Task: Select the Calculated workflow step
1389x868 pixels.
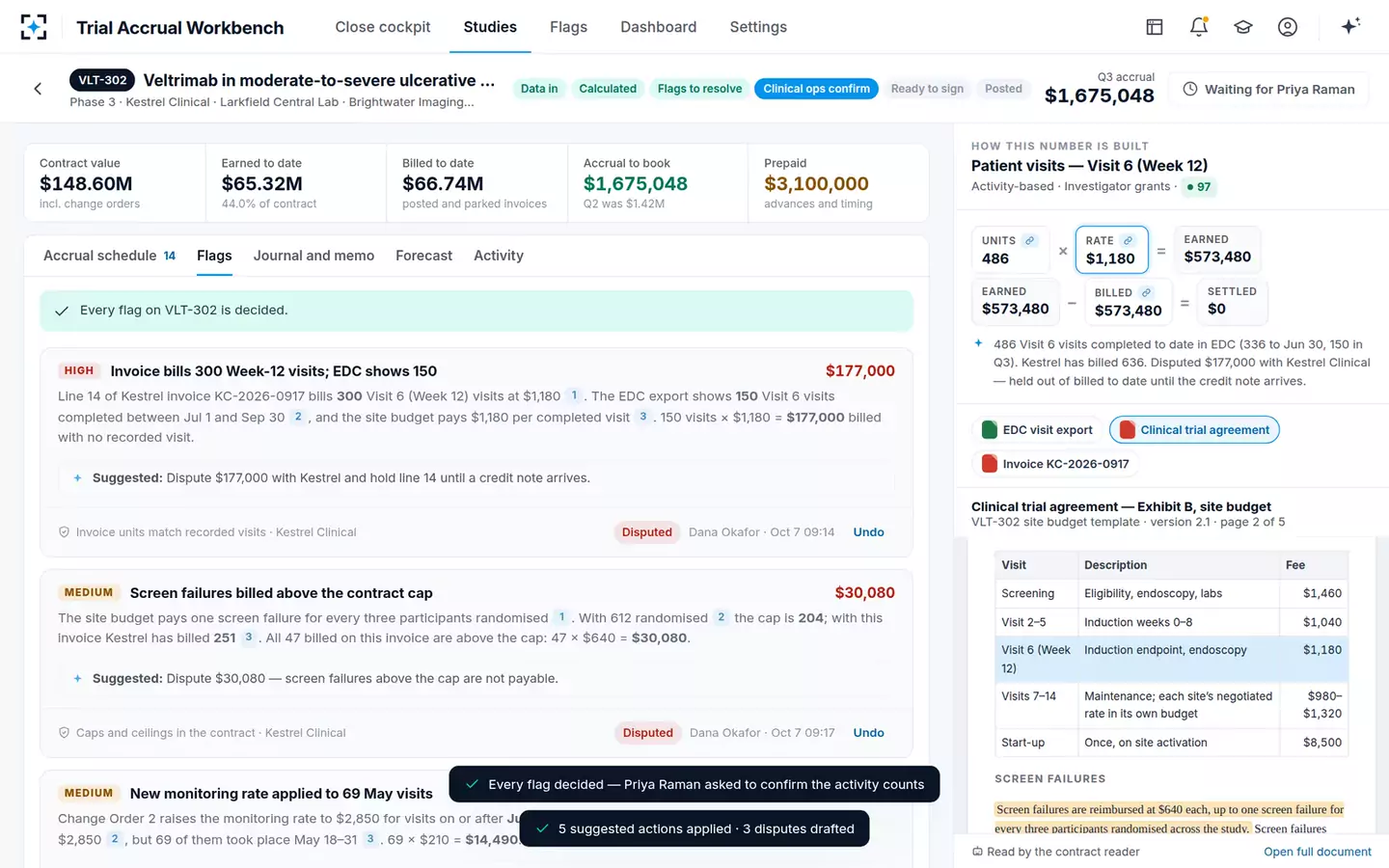Action: point(608,89)
